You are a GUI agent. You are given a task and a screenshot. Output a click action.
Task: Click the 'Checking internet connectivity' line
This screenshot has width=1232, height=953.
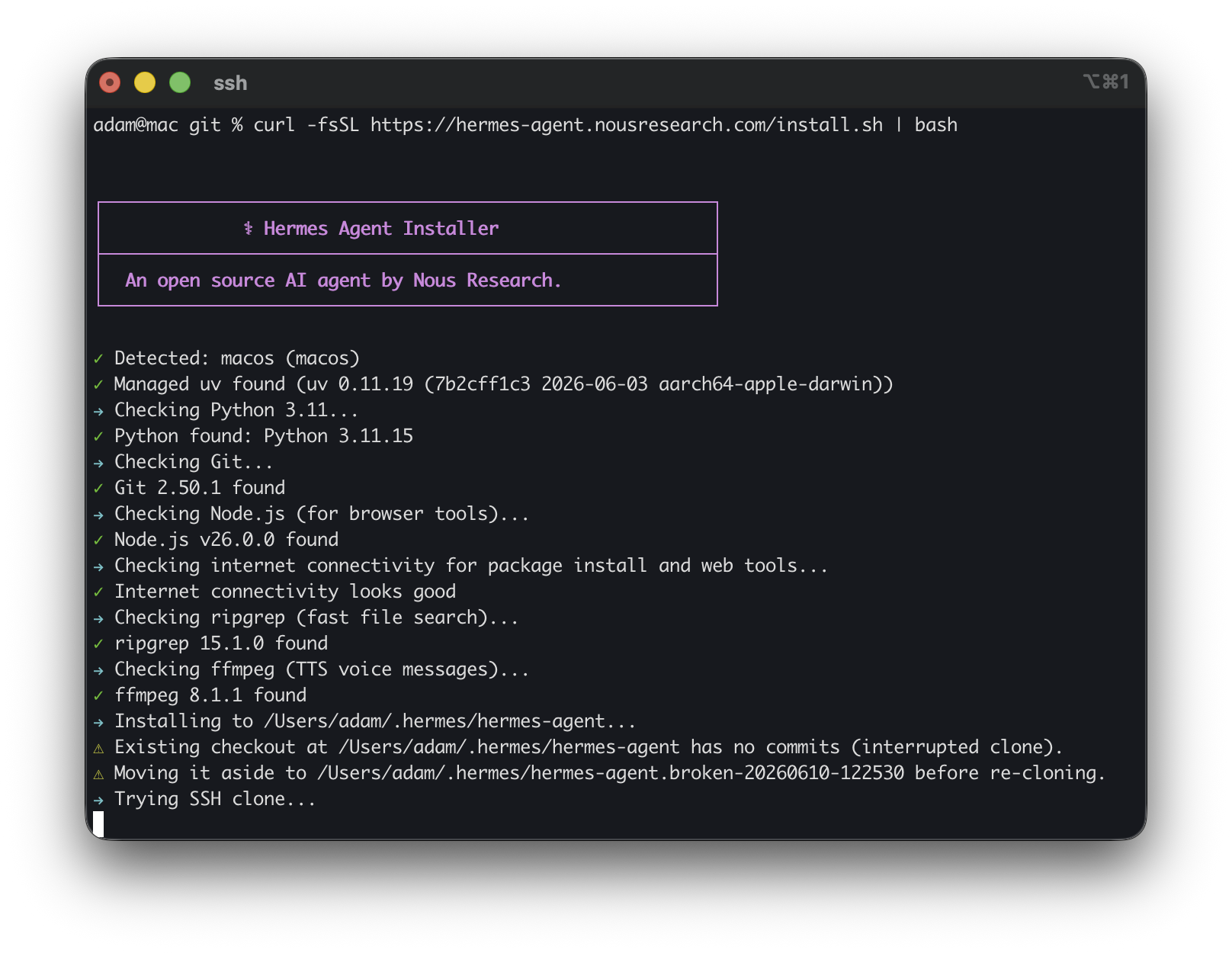[471, 566]
